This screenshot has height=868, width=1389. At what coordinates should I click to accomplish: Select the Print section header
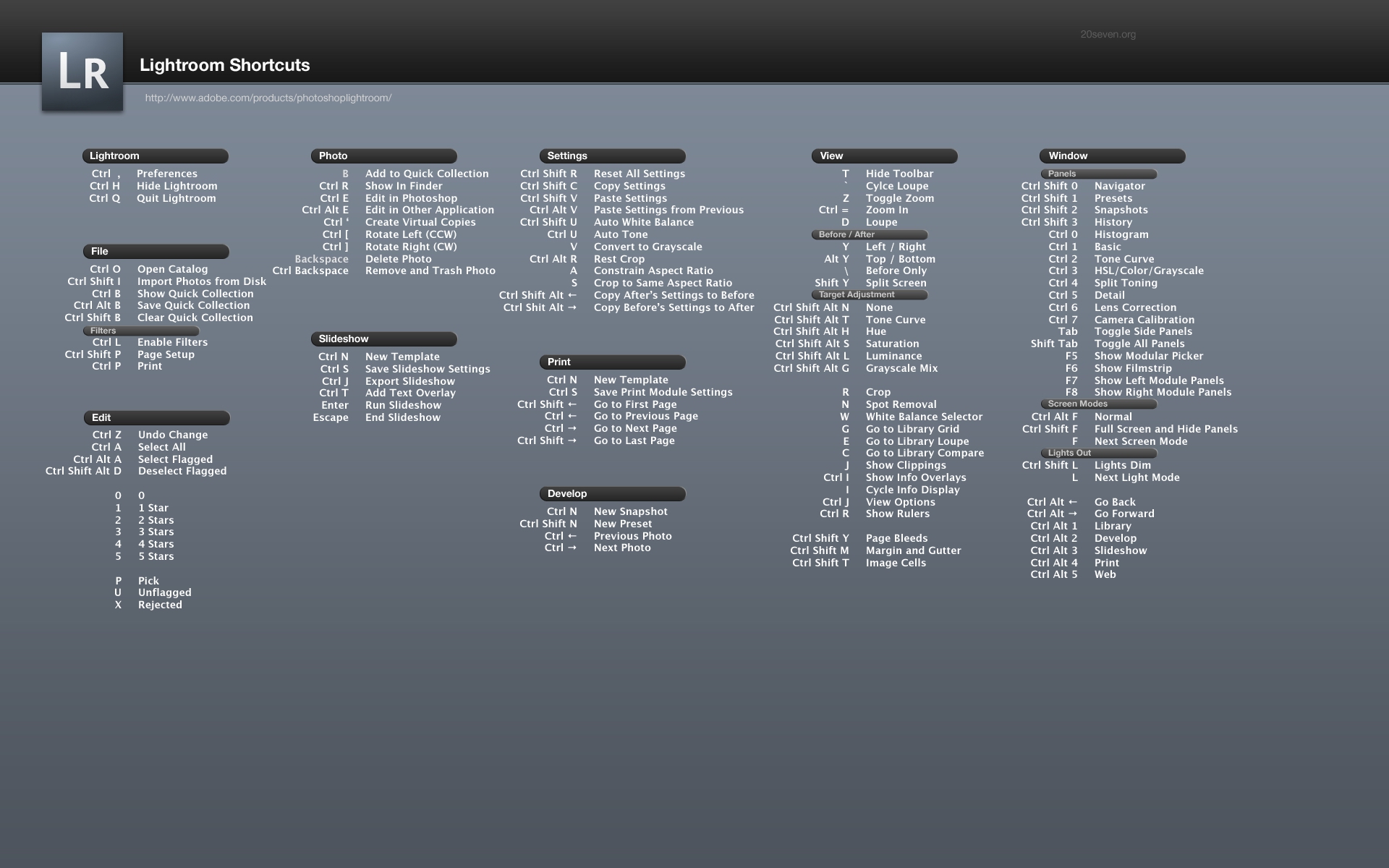click(612, 362)
